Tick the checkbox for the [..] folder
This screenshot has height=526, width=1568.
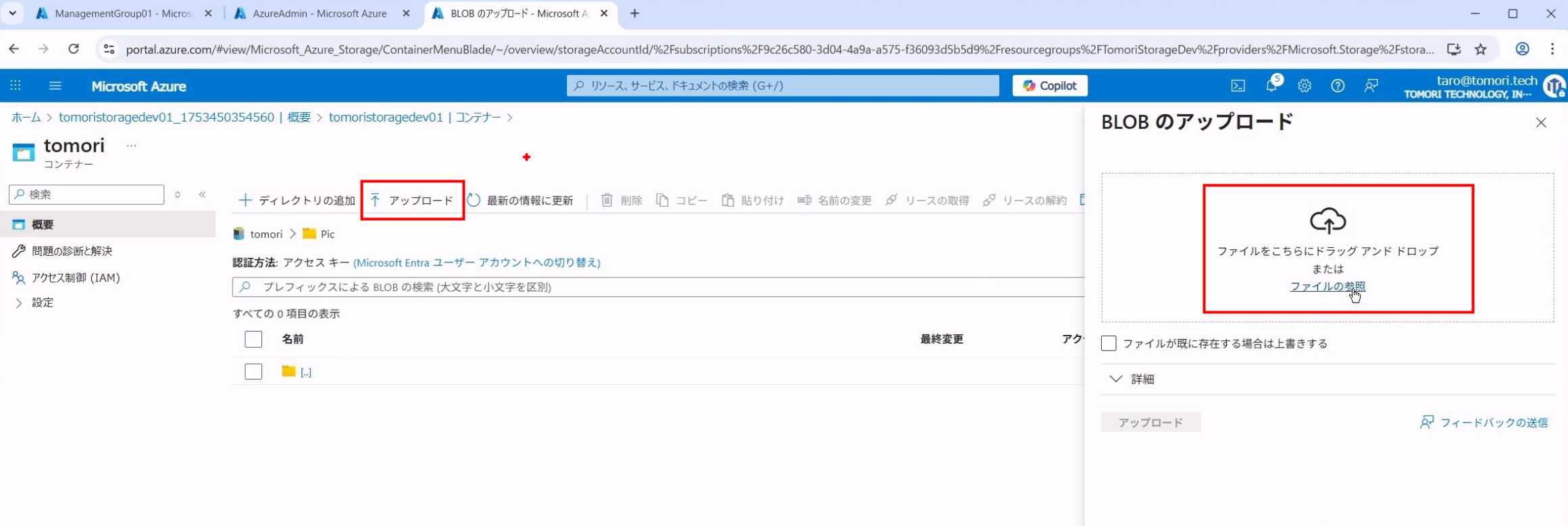[253, 371]
